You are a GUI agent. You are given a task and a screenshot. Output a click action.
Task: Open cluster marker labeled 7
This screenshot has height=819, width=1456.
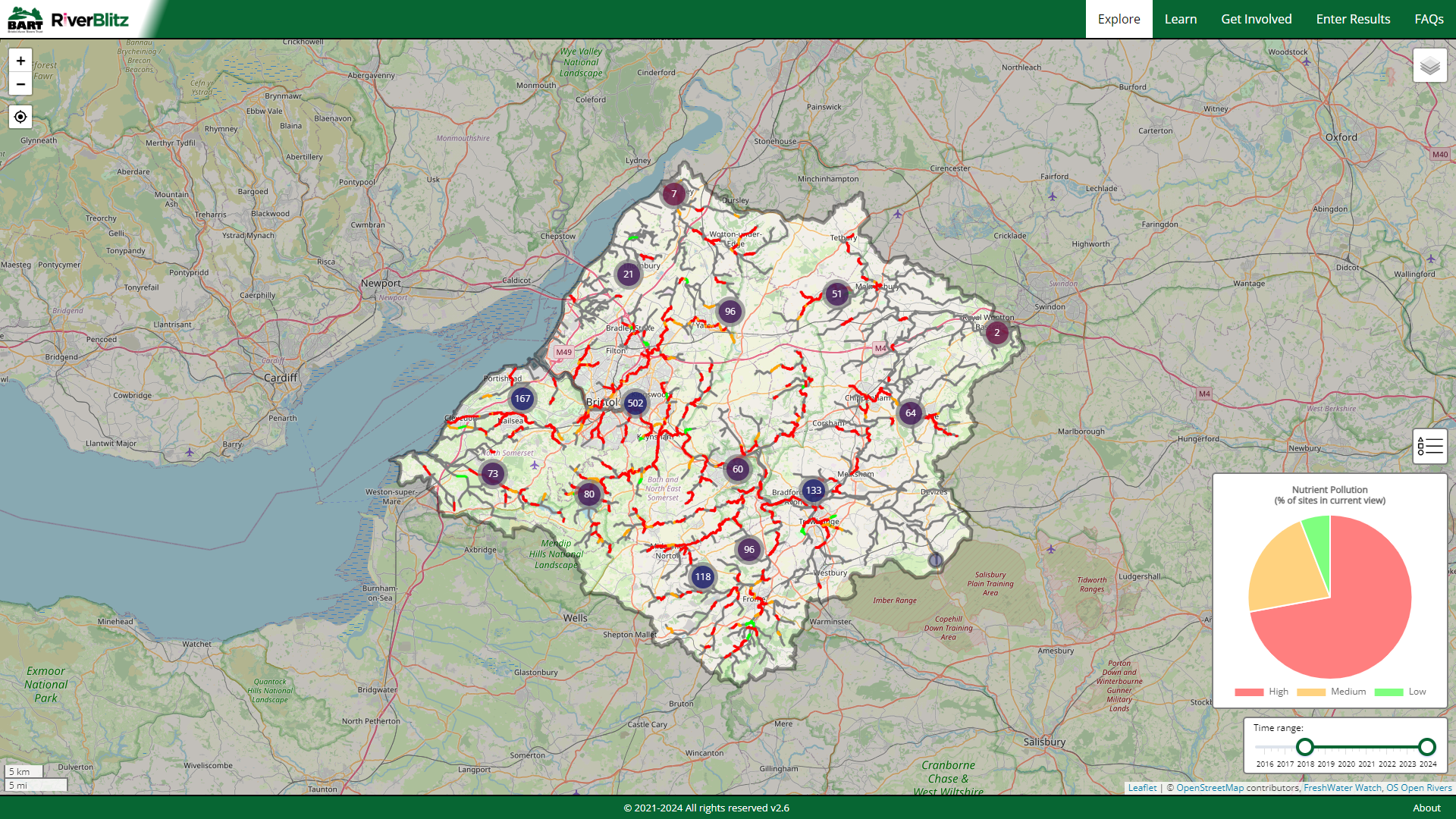674,194
